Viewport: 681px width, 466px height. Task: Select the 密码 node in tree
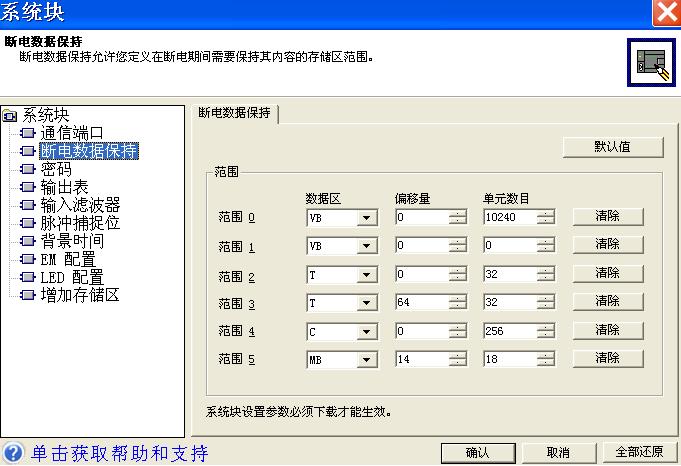pos(55,169)
